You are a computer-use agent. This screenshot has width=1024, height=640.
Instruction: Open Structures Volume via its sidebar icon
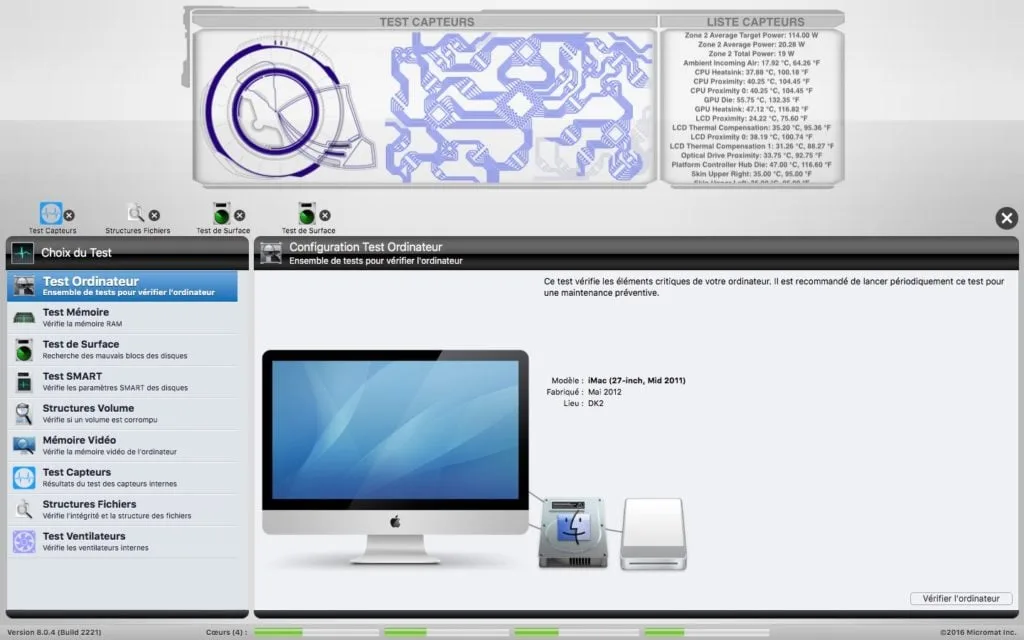[22, 412]
